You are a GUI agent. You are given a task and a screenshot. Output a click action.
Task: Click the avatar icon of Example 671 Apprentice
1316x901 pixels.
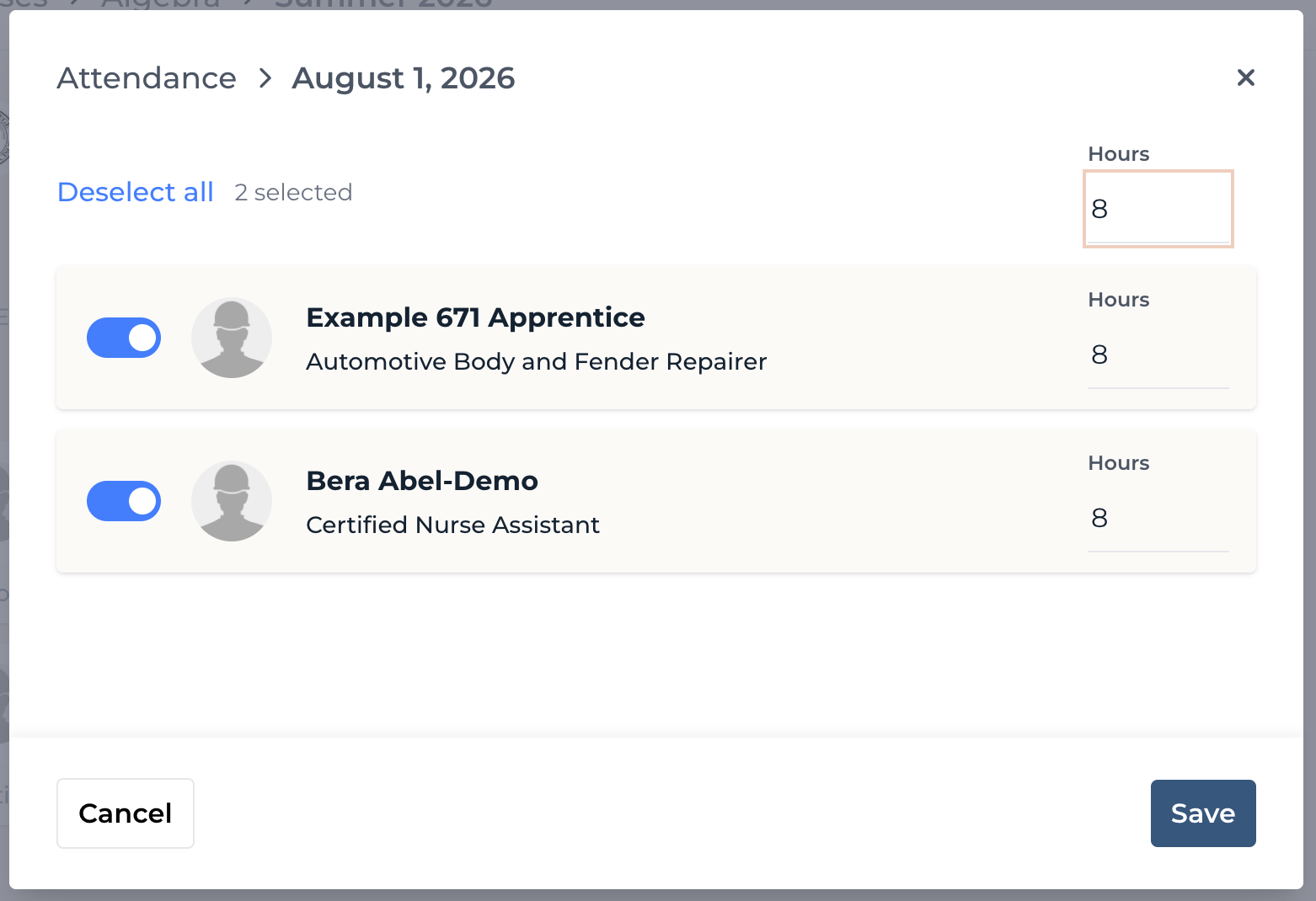click(232, 338)
